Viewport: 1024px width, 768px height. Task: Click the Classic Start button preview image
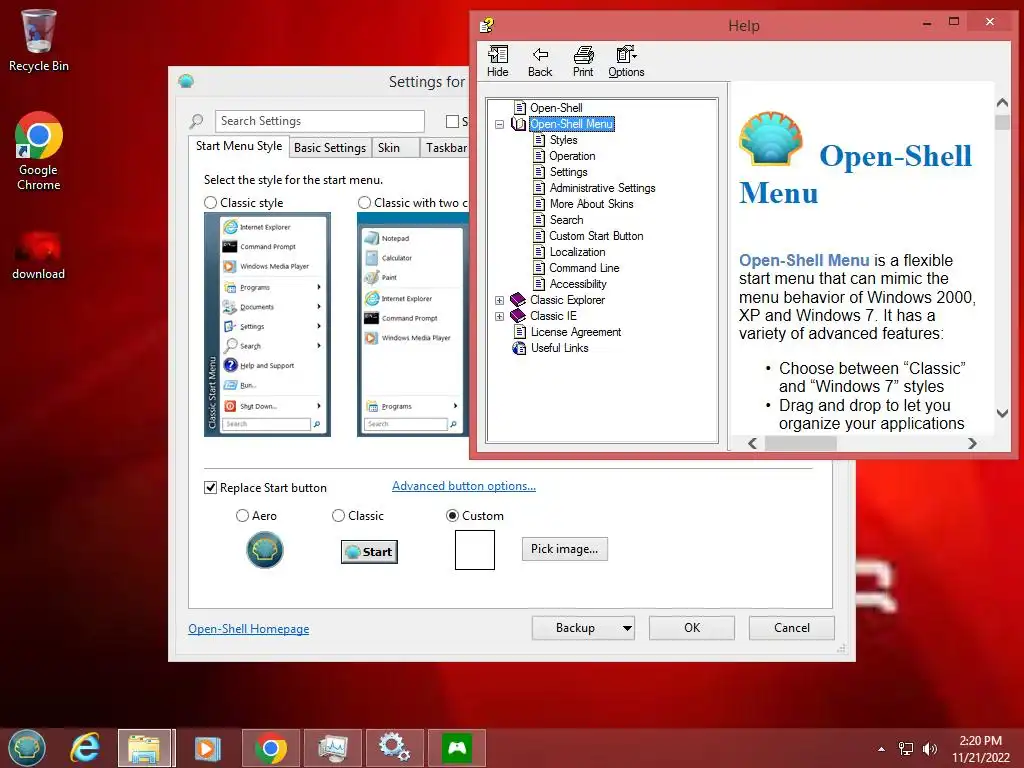pyautogui.click(x=370, y=552)
